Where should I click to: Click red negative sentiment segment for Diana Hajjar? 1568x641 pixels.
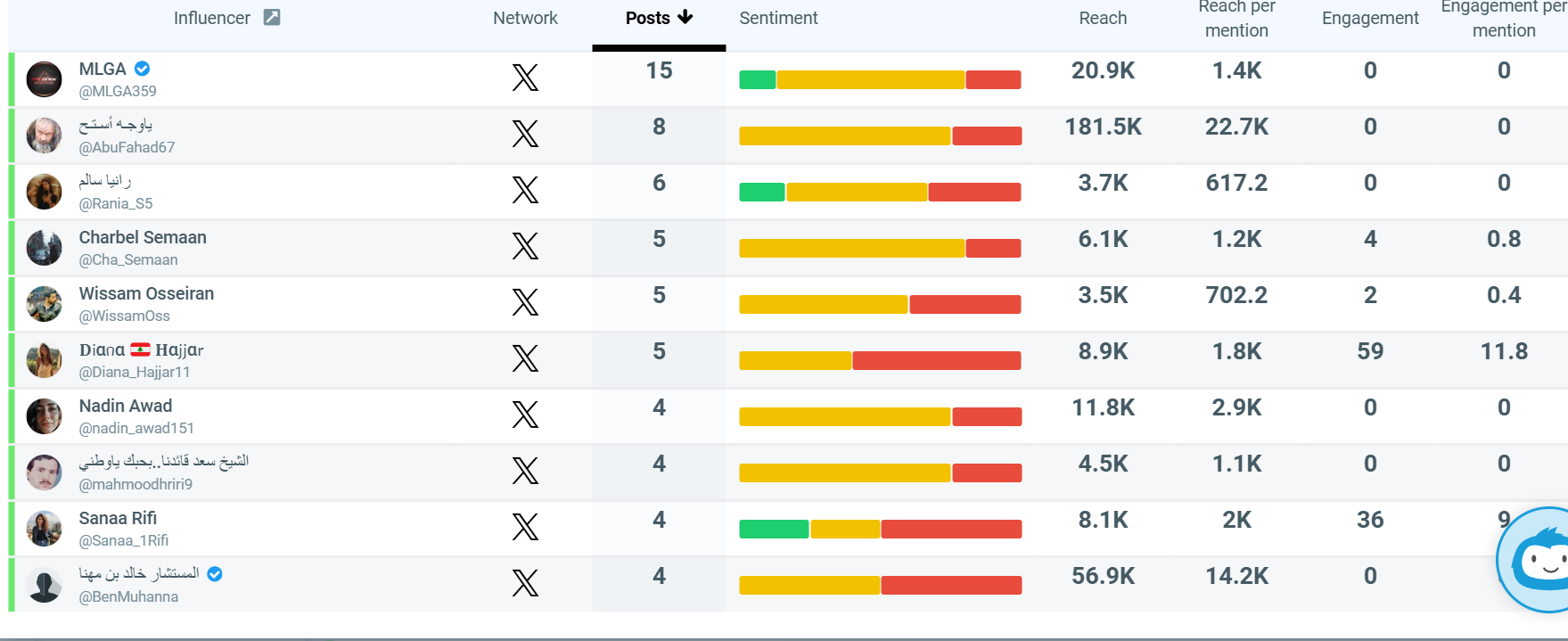(937, 360)
